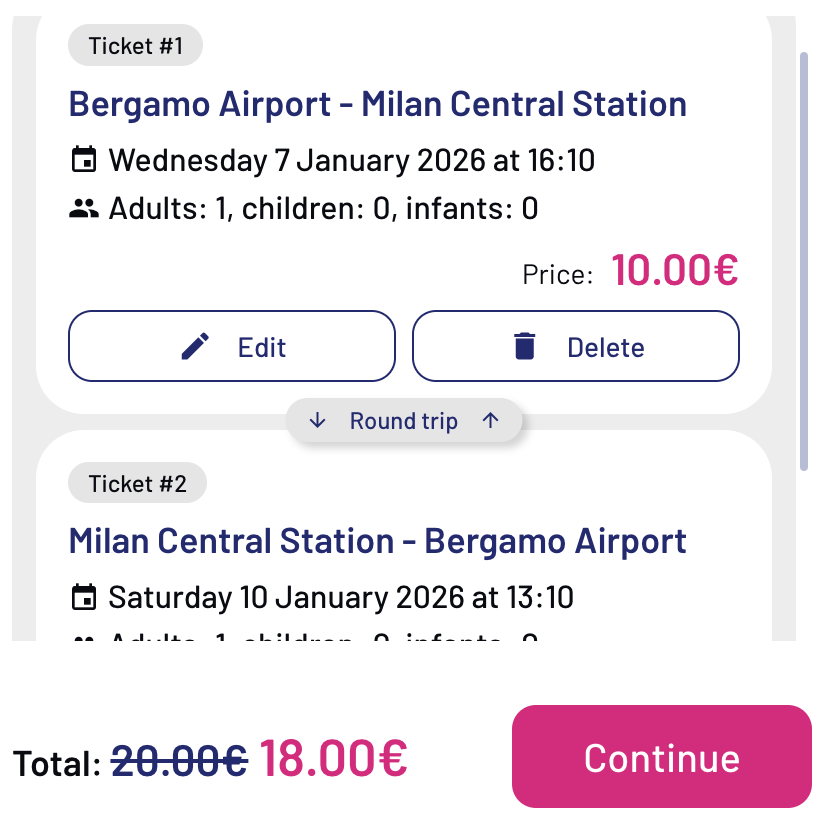This screenshot has width=836, height=828.
Task: Select the Ticket #1 badge
Action: tap(135, 46)
